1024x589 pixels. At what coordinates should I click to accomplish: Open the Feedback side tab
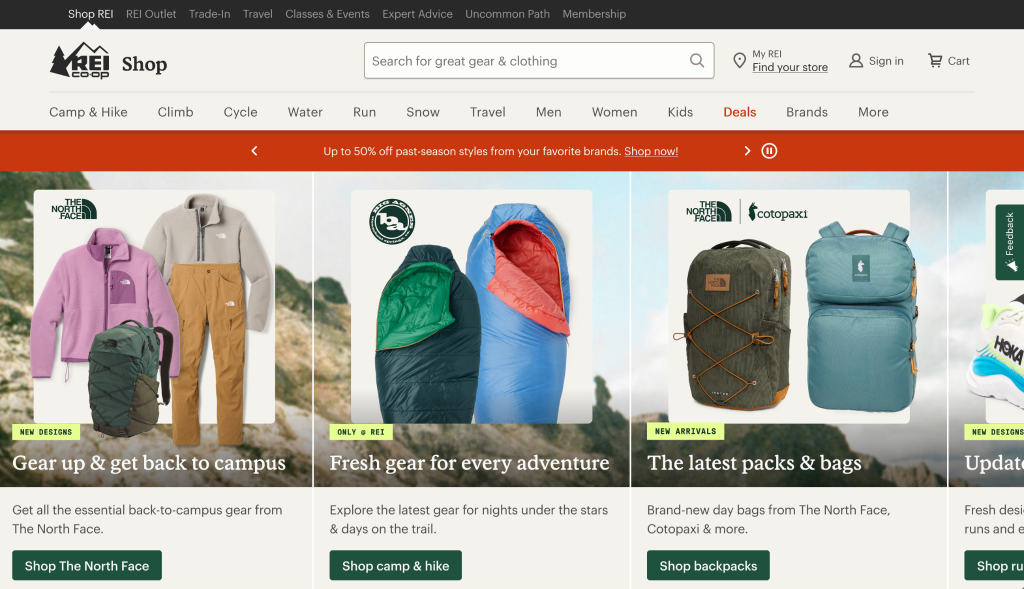coord(1010,242)
